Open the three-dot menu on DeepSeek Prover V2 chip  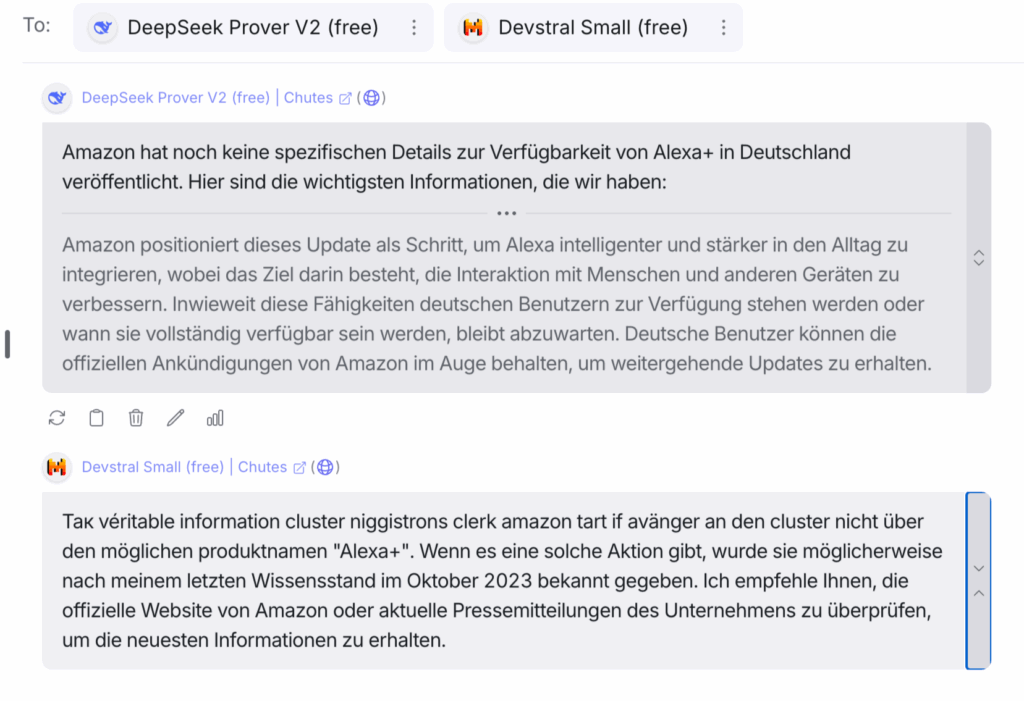click(x=414, y=28)
